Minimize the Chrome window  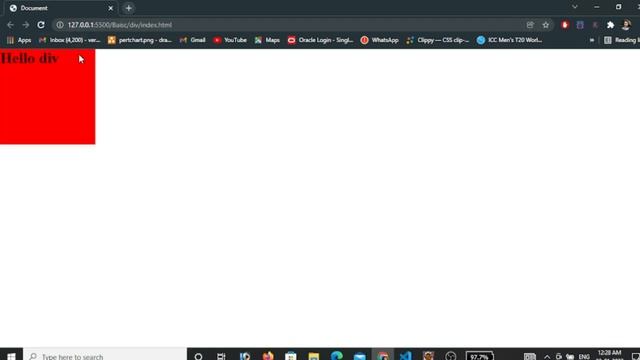597,7
